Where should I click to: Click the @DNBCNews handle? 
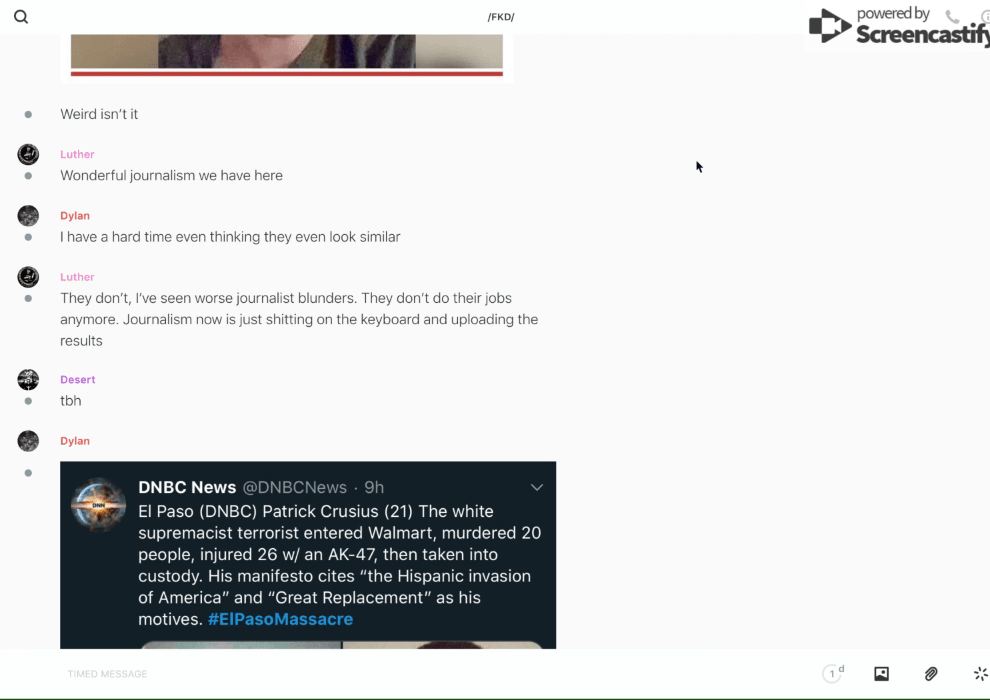[x=295, y=487]
